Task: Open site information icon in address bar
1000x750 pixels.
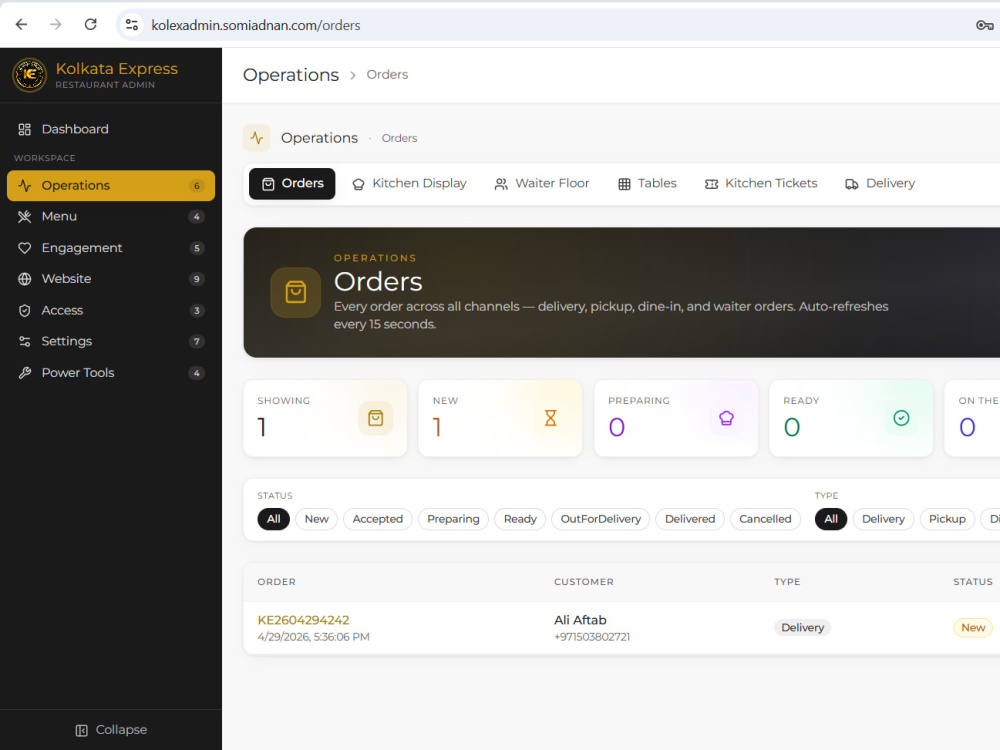Action: [132, 25]
